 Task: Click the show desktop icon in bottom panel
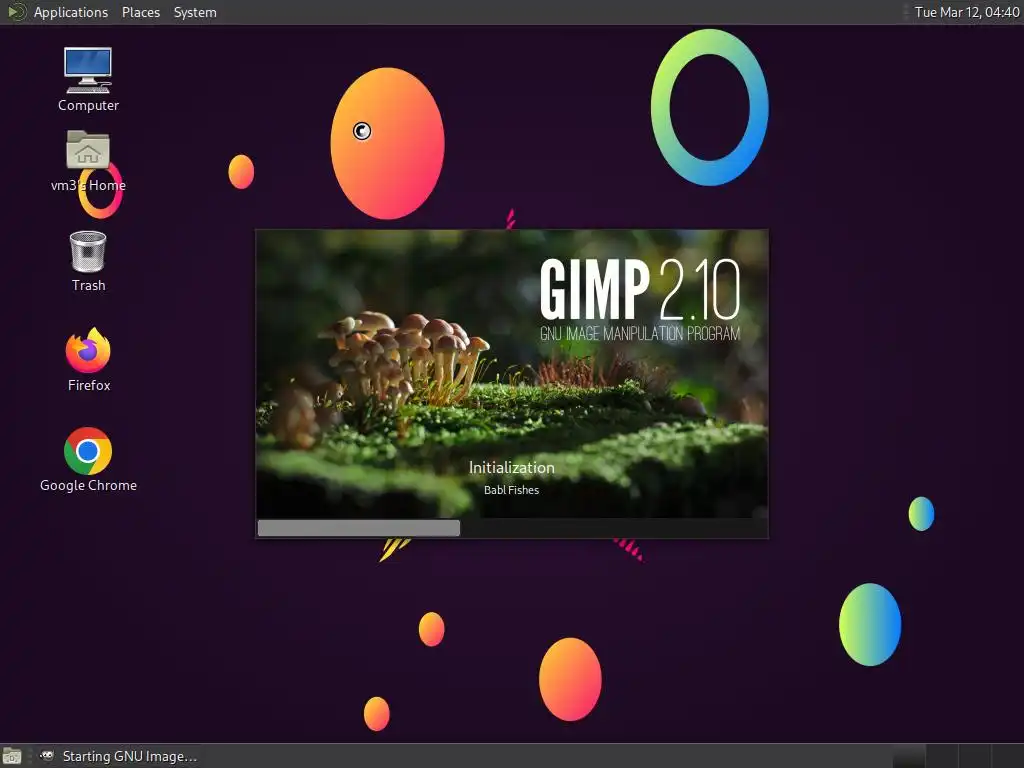pos(12,756)
